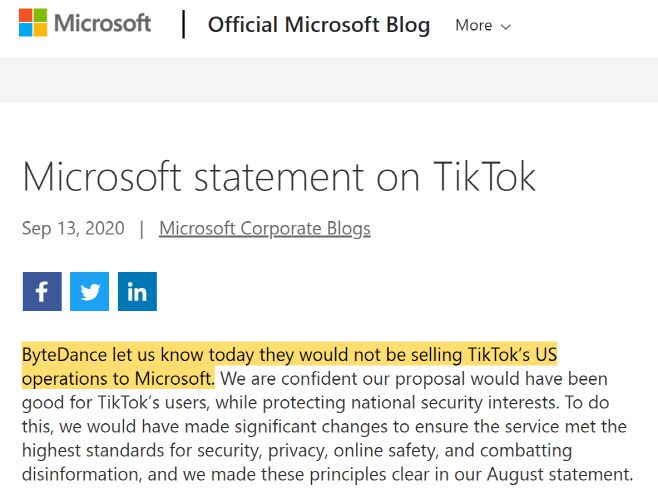Click the Microsoft four-square logo
Screen dimensions: 658x488
coord(33,24)
